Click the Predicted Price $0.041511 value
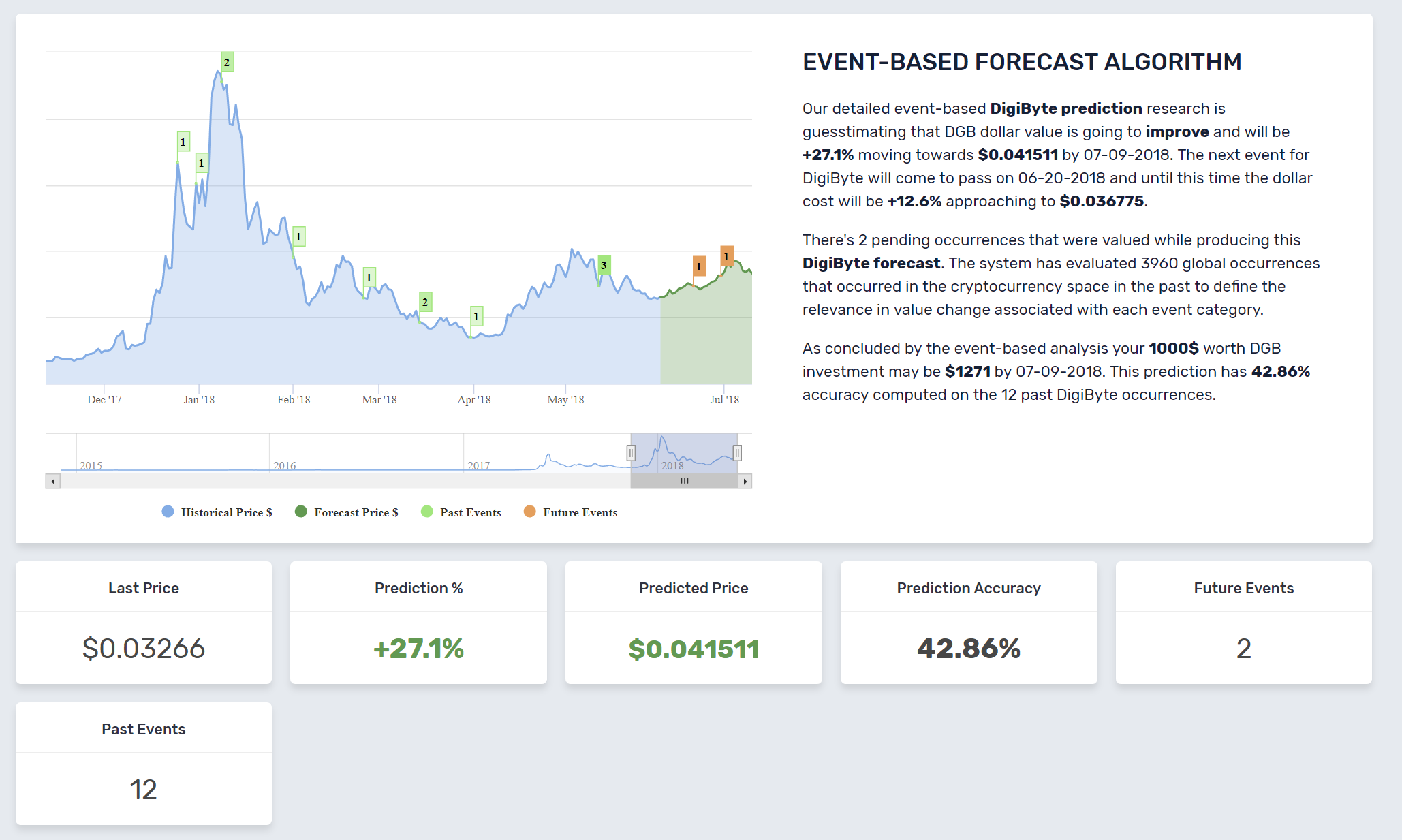Viewport: 1402px width, 840px height. (x=694, y=649)
